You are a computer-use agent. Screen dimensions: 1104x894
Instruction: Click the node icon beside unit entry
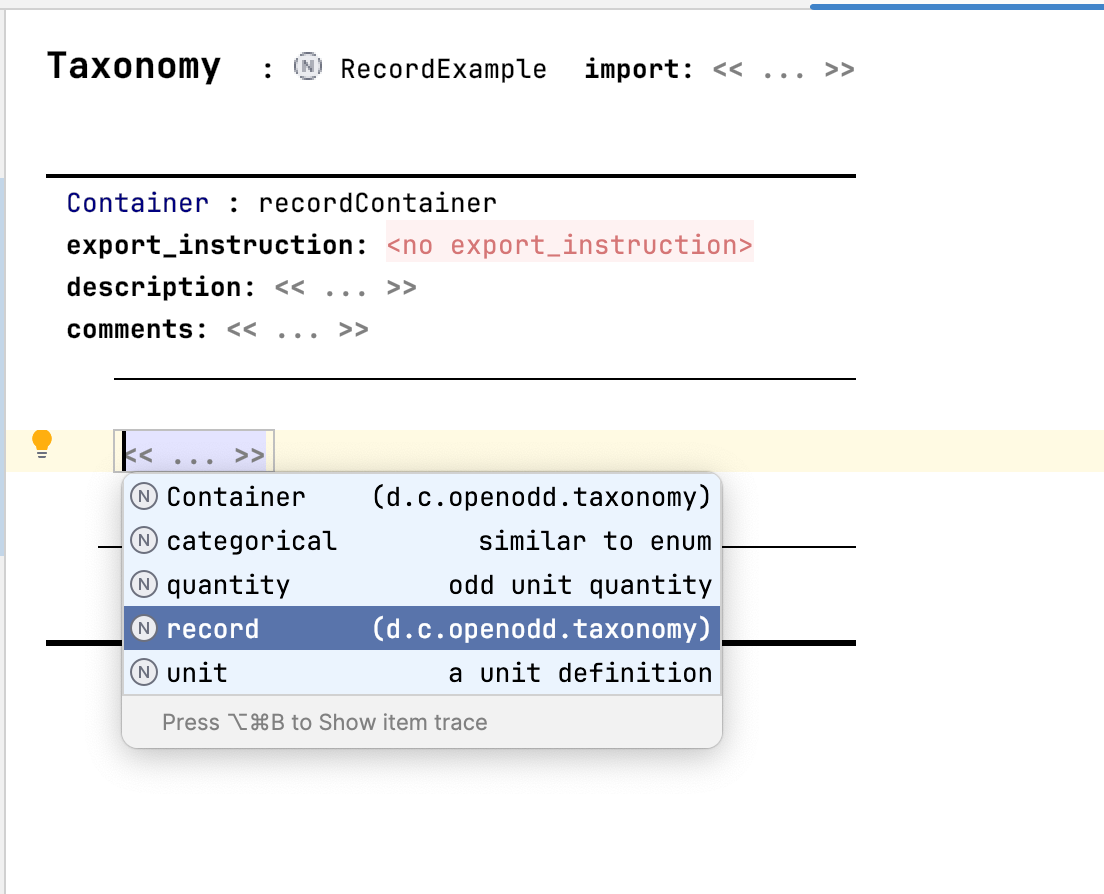click(145, 673)
